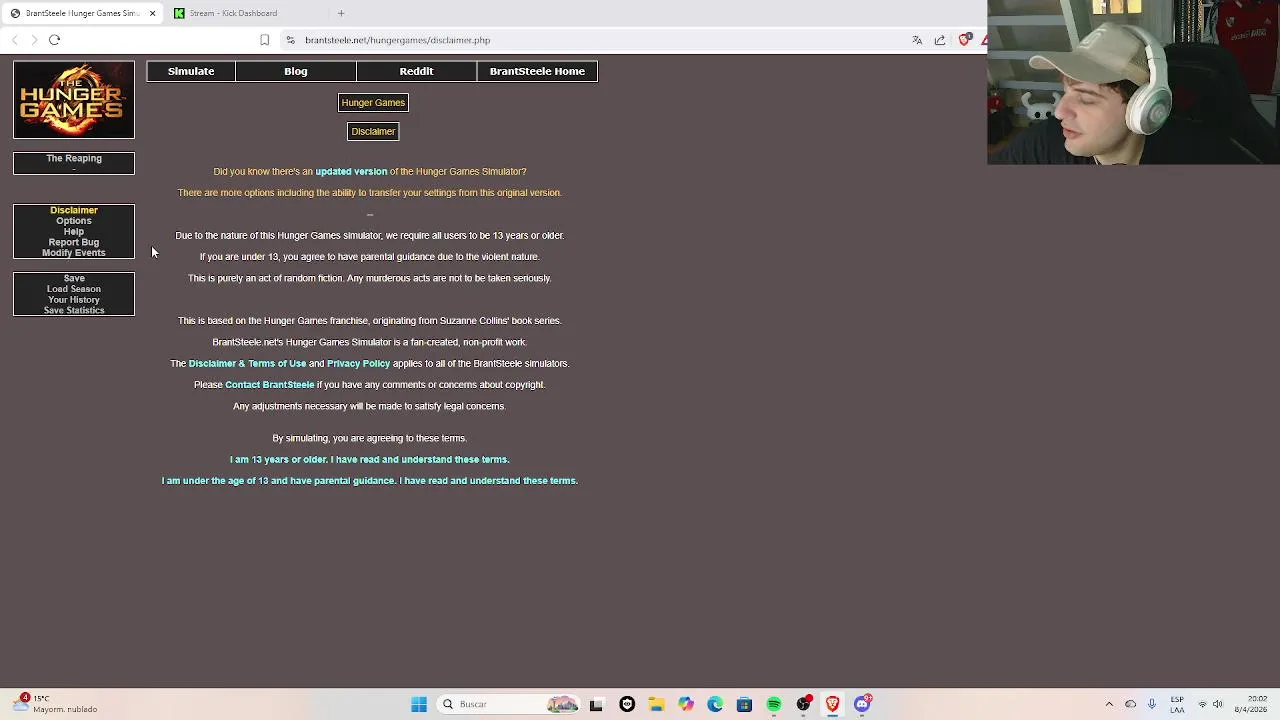Image resolution: width=1280 pixels, height=720 pixels.
Task: Click the share icon in address bar
Action: click(940, 40)
